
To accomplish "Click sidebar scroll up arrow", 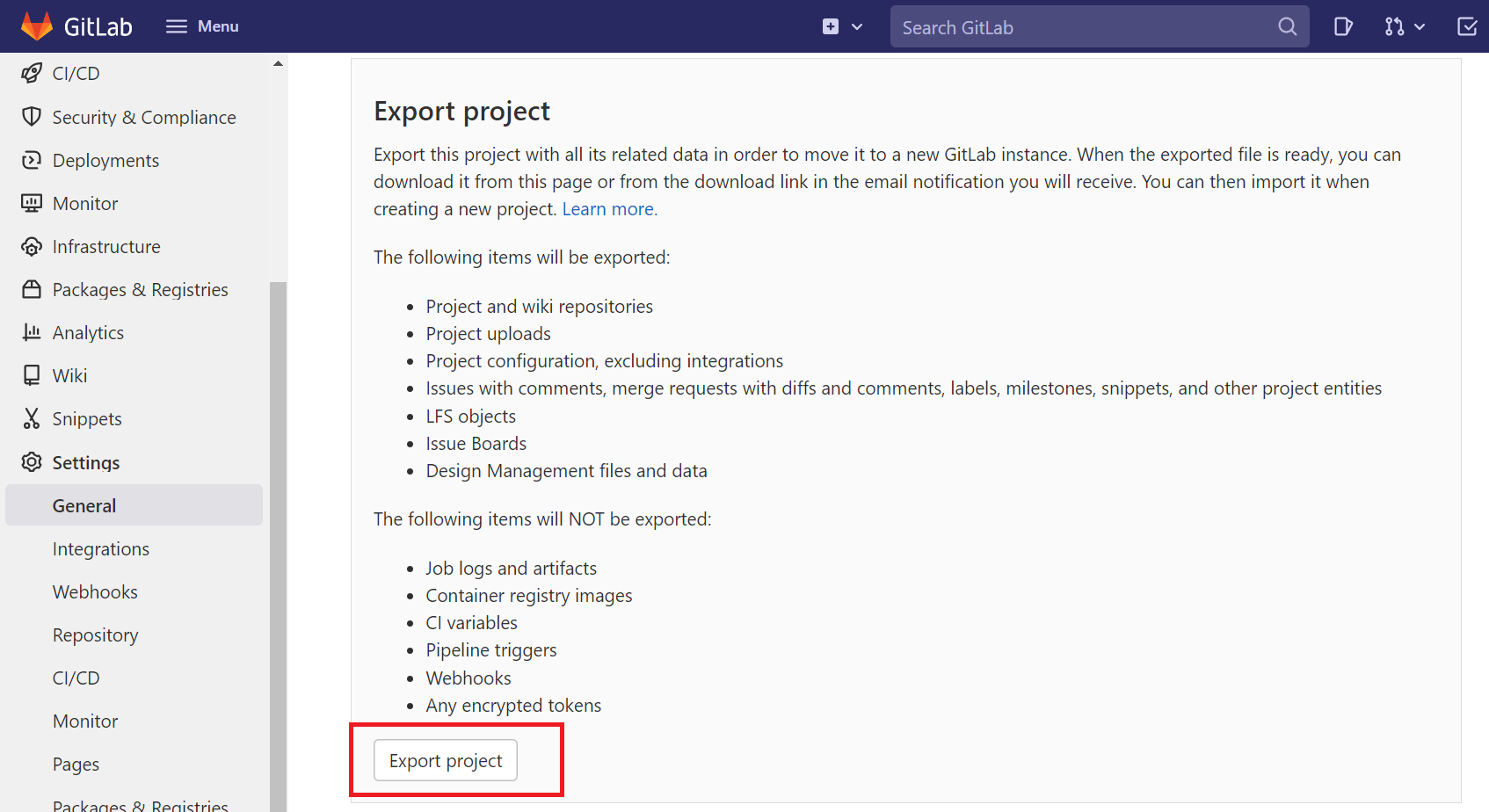I will coord(278,63).
